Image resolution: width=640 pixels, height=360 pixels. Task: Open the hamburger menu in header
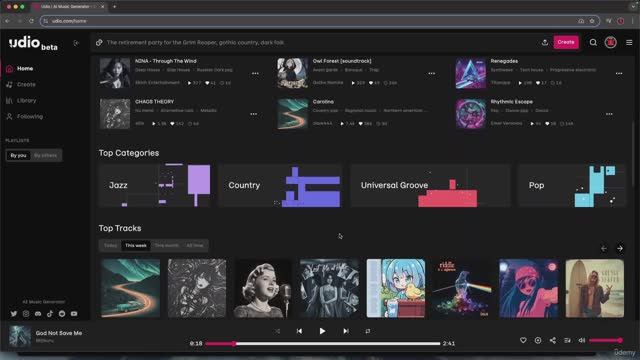629,42
